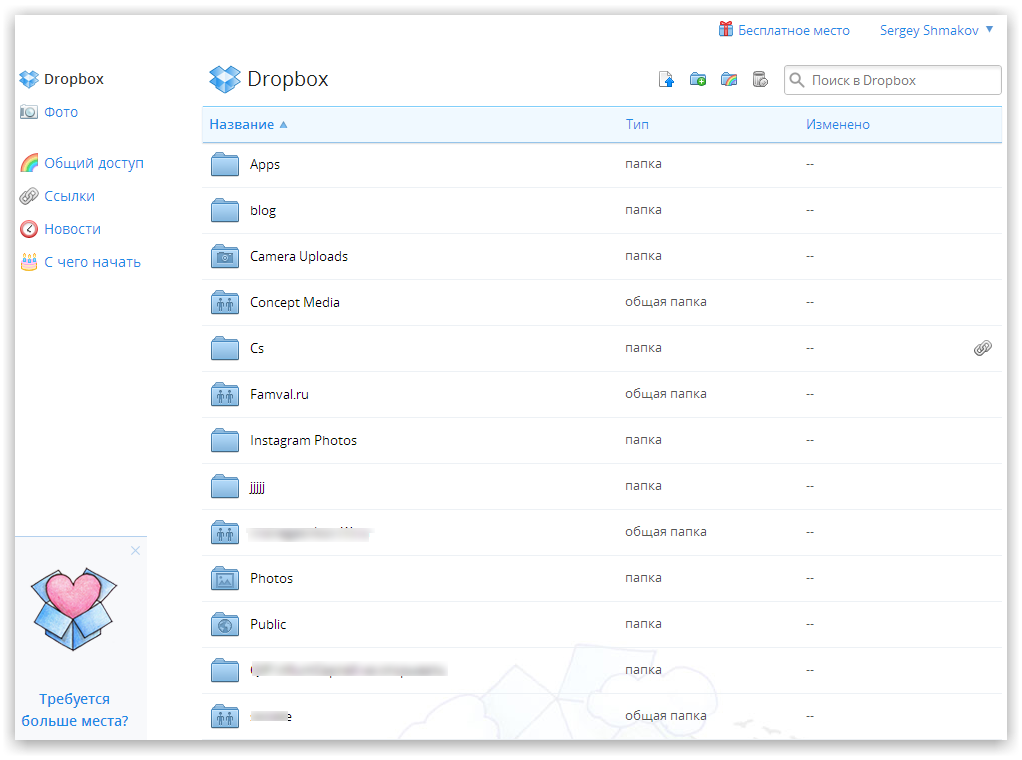Image resolution: width=1022 pixels, height=760 pixels.
Task: Click the magnifier icon in search box
Action: click(x=796, y=80)
